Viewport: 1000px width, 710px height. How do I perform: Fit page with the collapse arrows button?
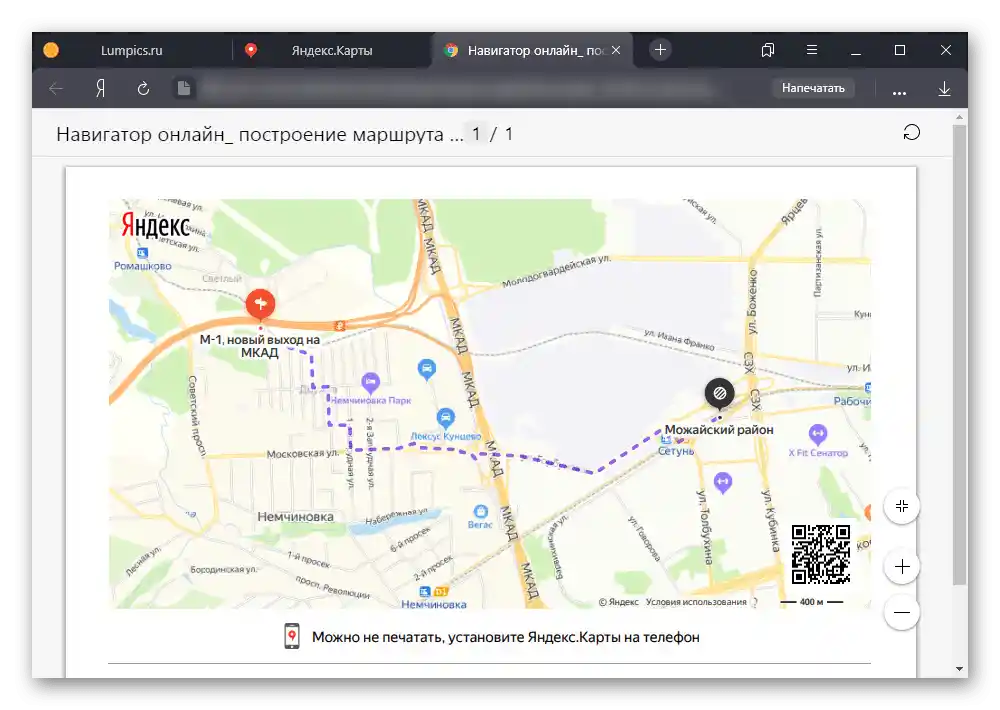tap(902, 507)
